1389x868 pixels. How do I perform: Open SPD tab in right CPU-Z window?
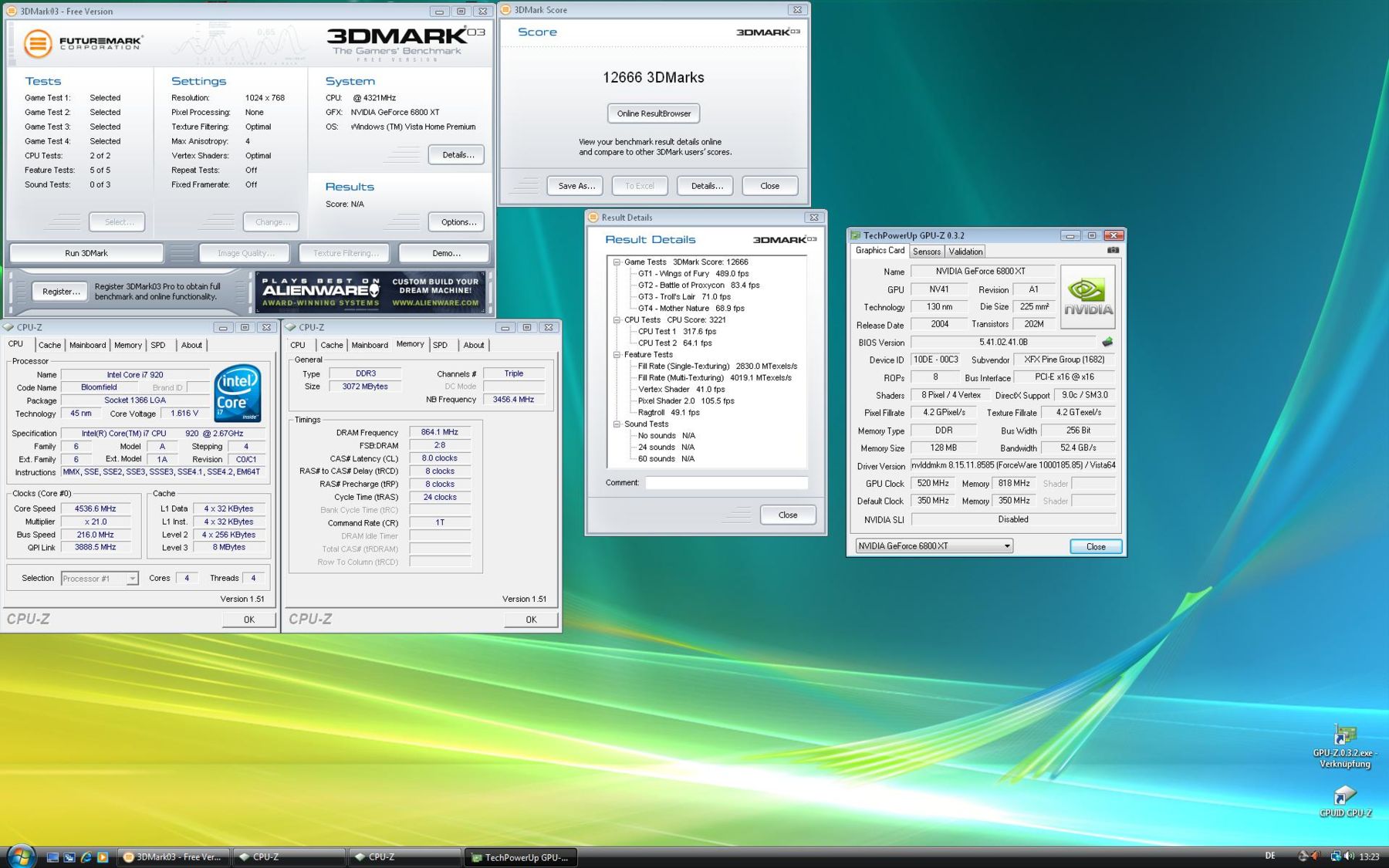[440, 346]
